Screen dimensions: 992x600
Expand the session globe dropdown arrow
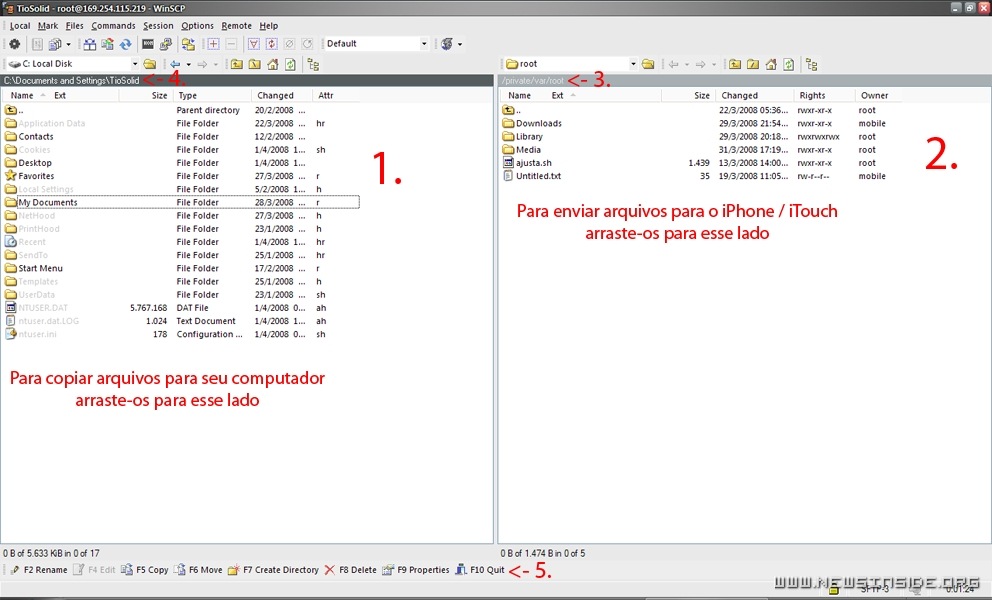point(460,44)
